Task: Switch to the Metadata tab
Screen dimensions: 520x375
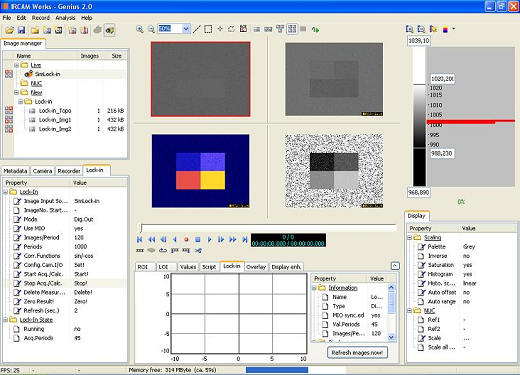Action: point(15,171)
